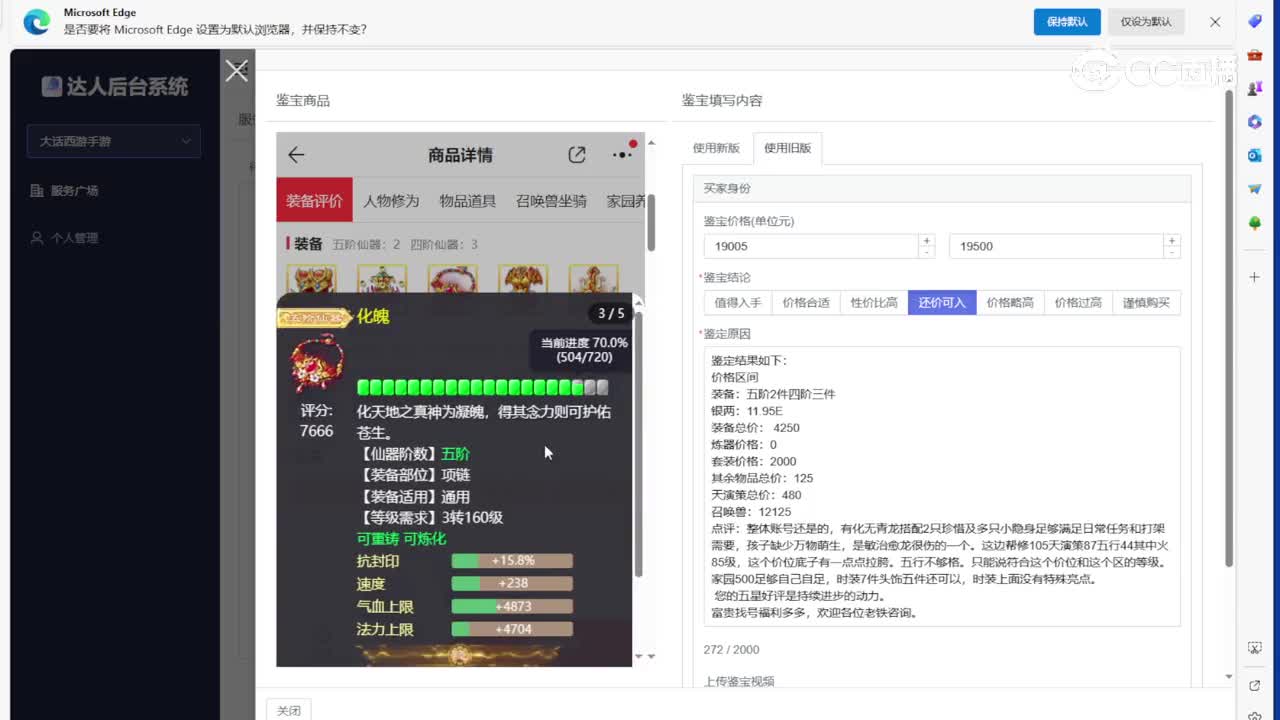Click the share icon in 商品详情 header
Image resolution: width=1280 pixels, height=720 pixels.
[x=577, y=156]
